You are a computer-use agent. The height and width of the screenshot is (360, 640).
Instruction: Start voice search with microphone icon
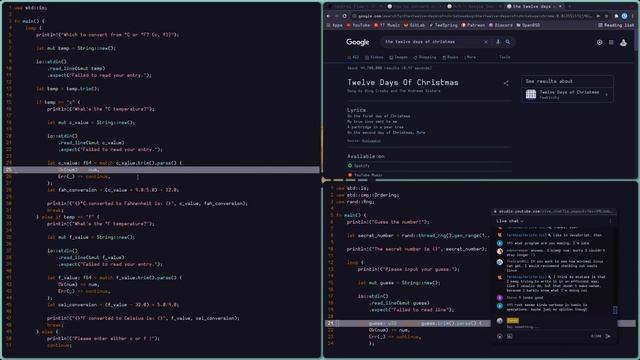coord(498,42)
